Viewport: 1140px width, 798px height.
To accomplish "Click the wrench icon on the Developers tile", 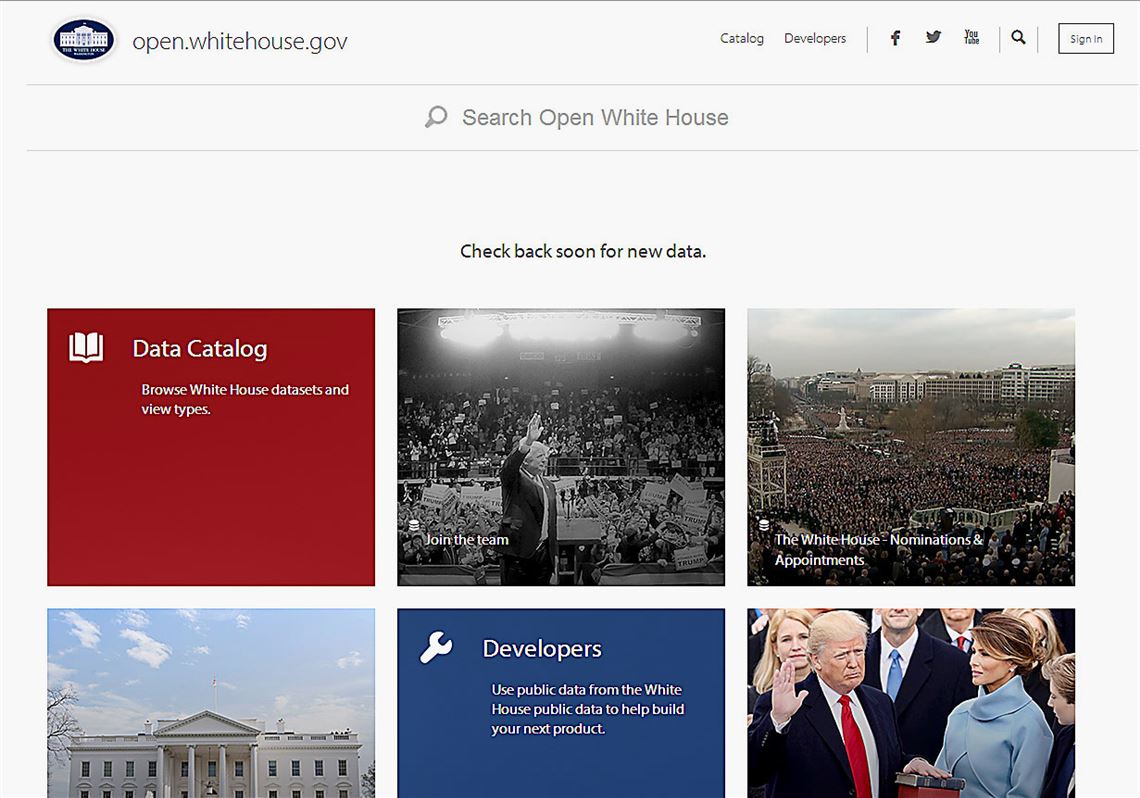I will [435, 647].
